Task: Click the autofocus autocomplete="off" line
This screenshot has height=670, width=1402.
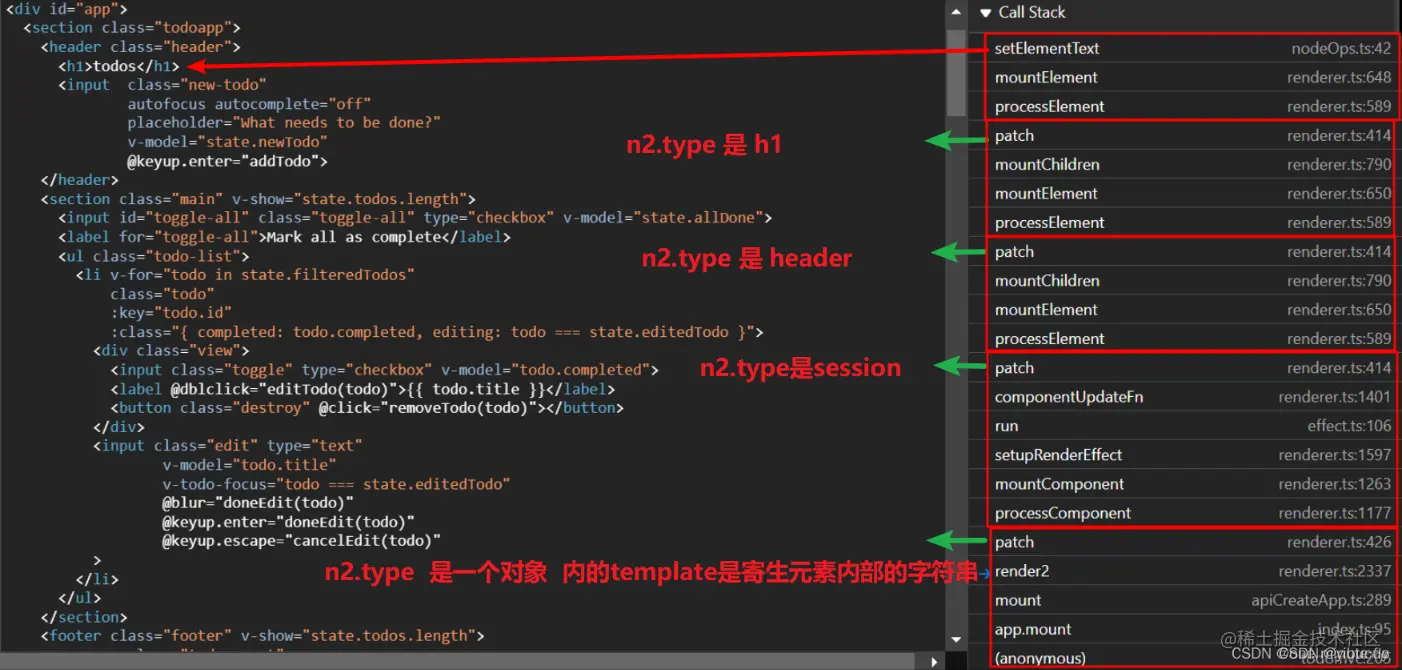Action: click(249, 104)
